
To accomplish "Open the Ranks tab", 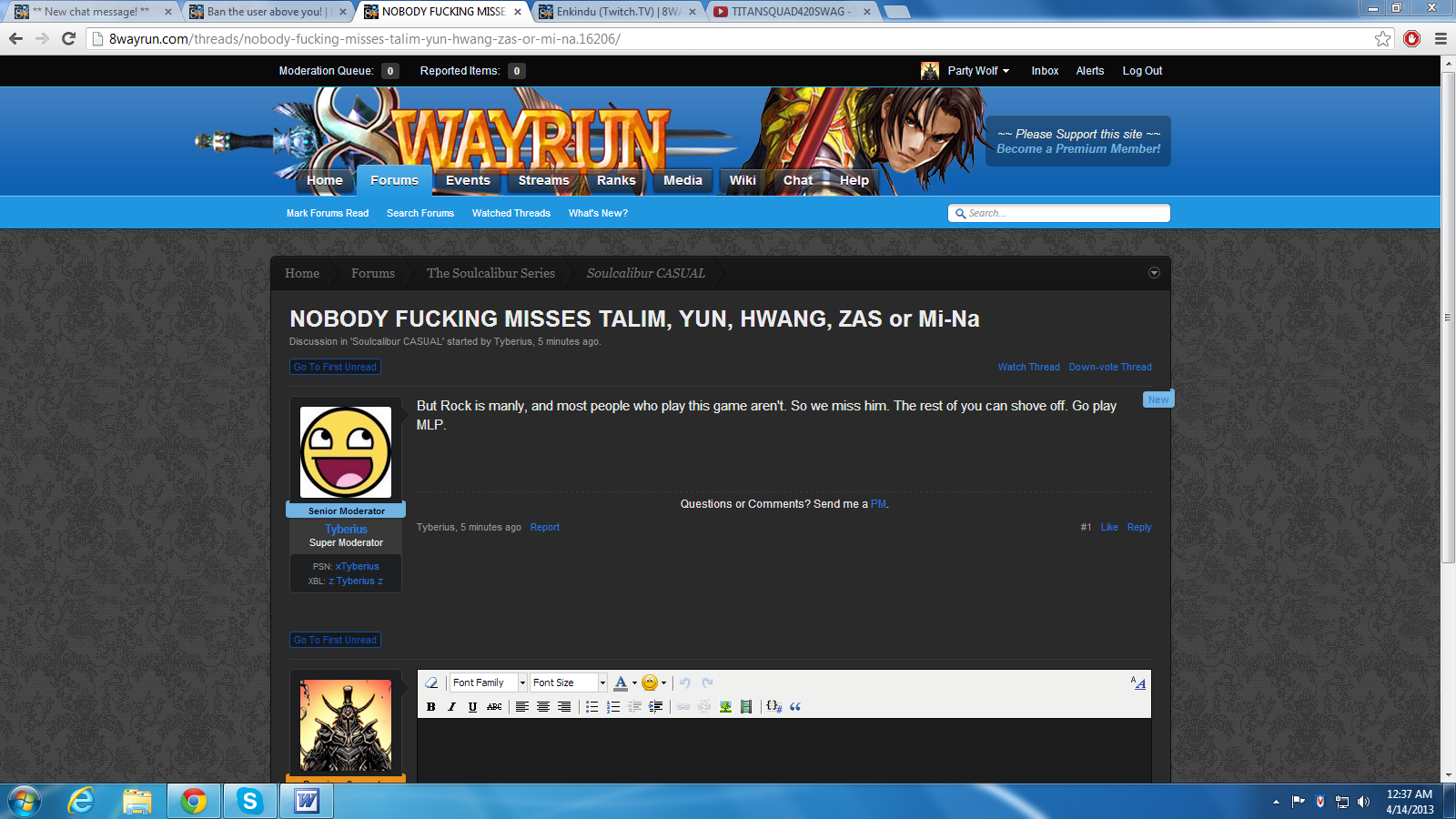I will pyautogui.click(x=616, y=180).
